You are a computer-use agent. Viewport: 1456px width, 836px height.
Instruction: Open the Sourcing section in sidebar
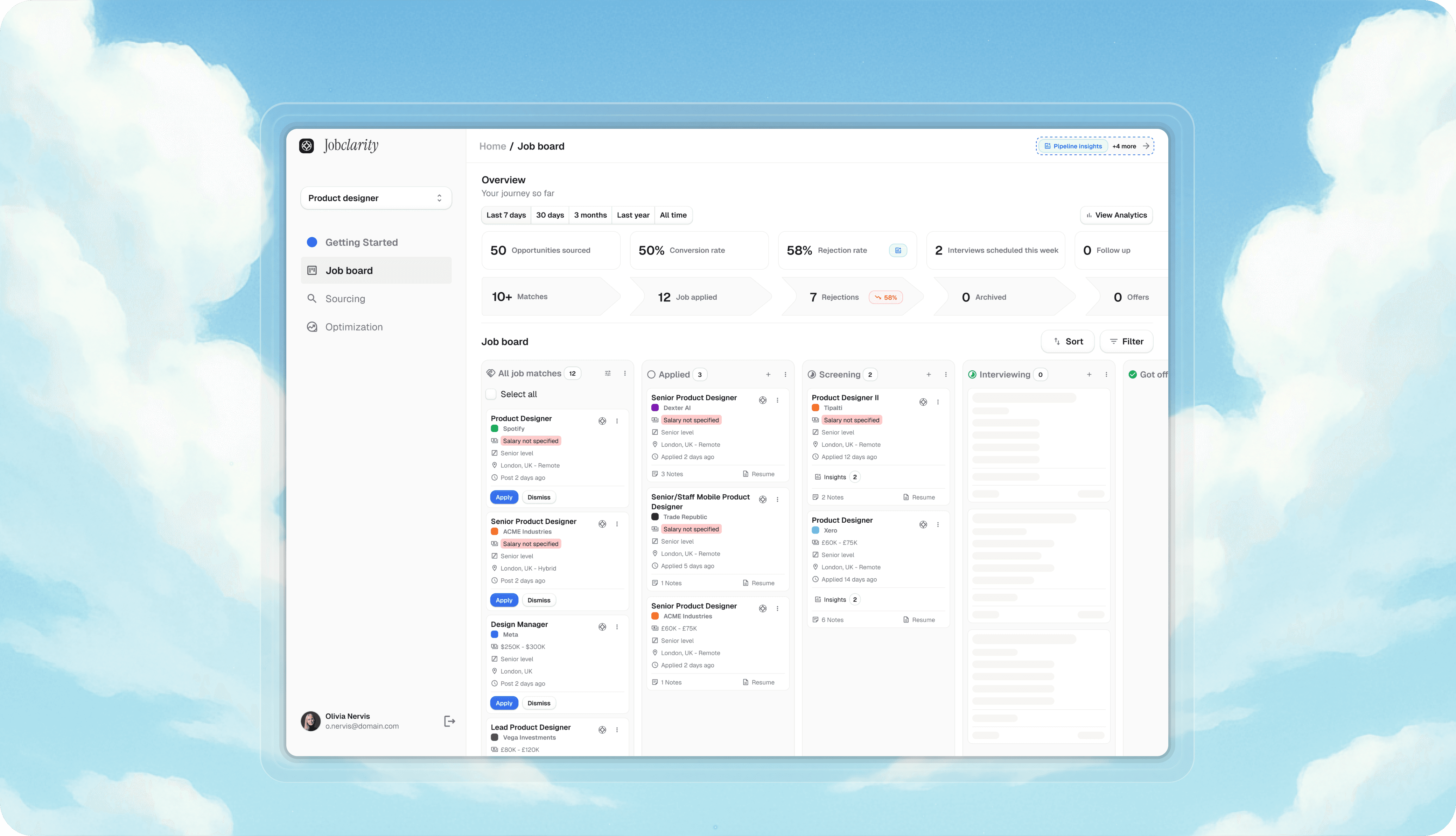tap(345, 299)
